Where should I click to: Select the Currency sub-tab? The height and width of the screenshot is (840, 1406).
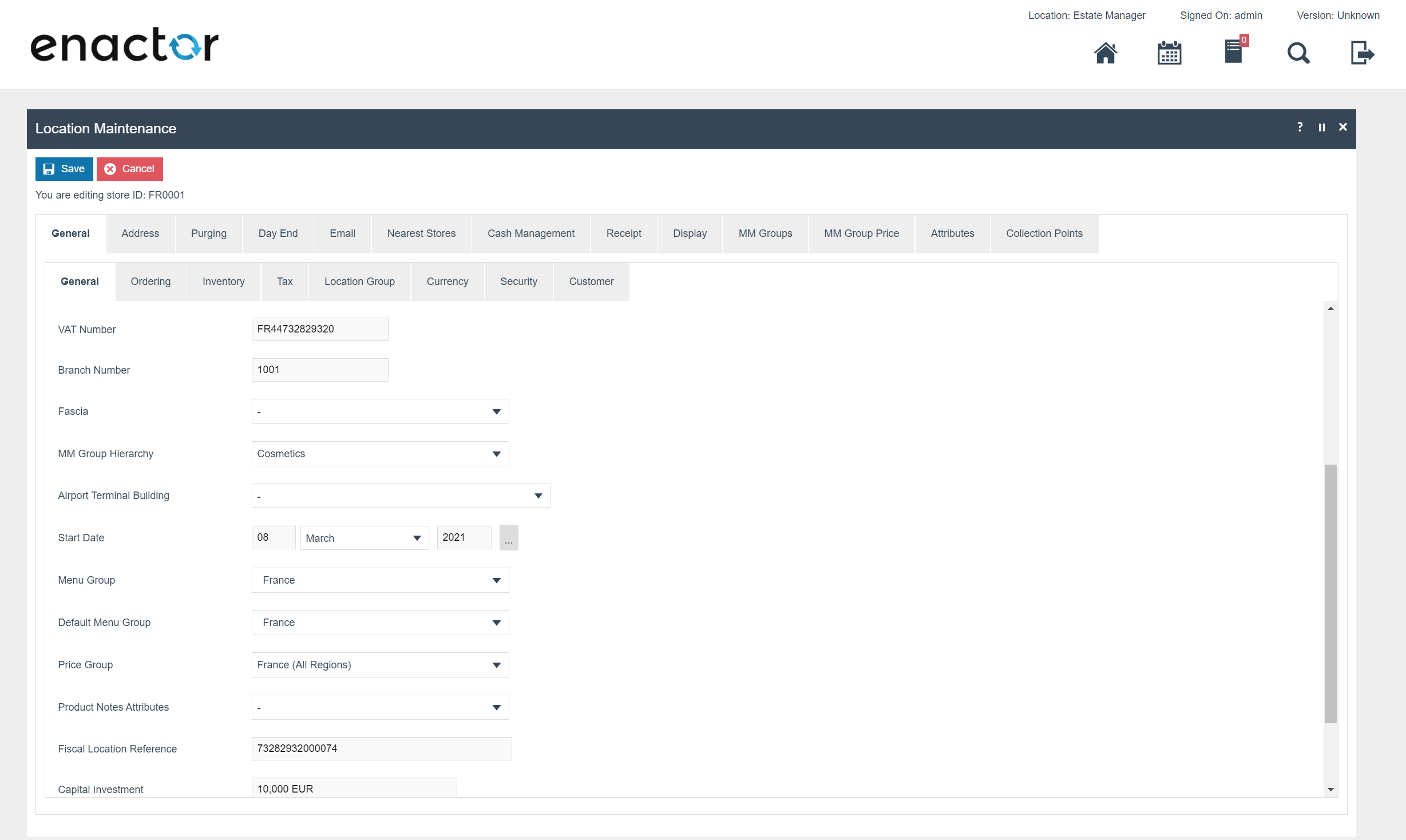[x=447, y=282]
